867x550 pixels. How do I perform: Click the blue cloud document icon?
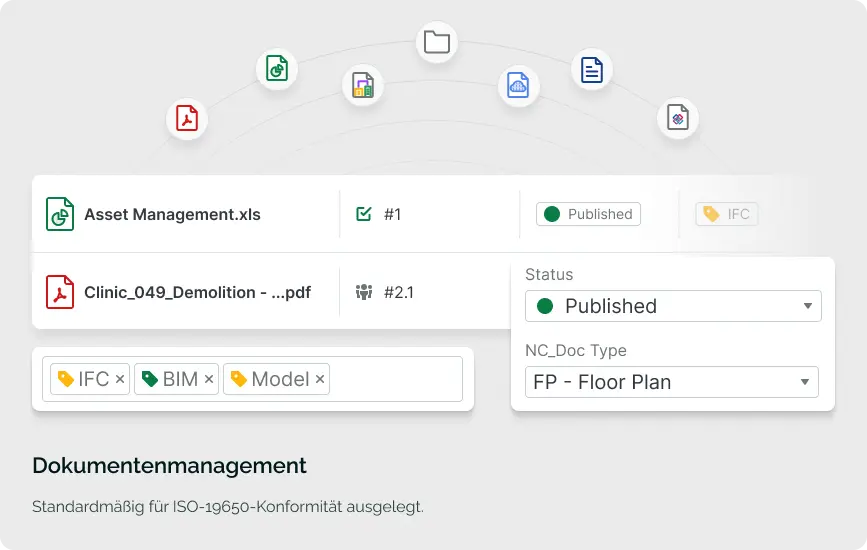click(519, 85)
